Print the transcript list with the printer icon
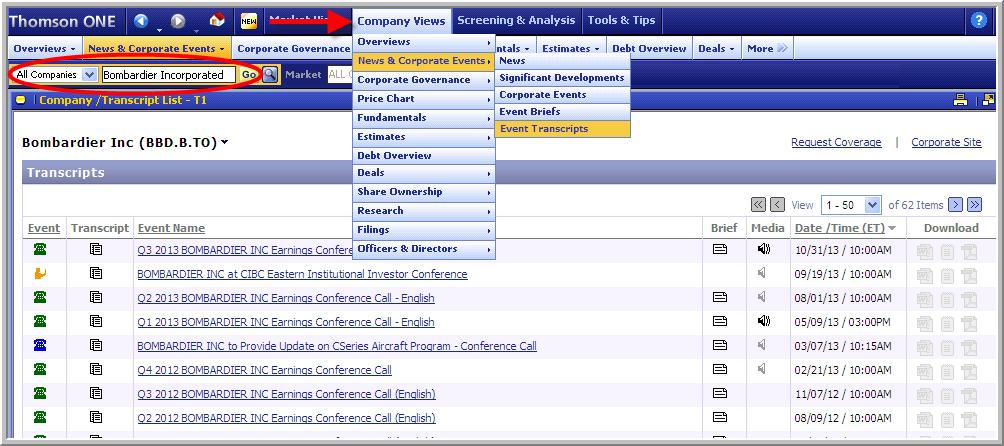Screen dimensions: 1004x446 [x=960, y=100]
